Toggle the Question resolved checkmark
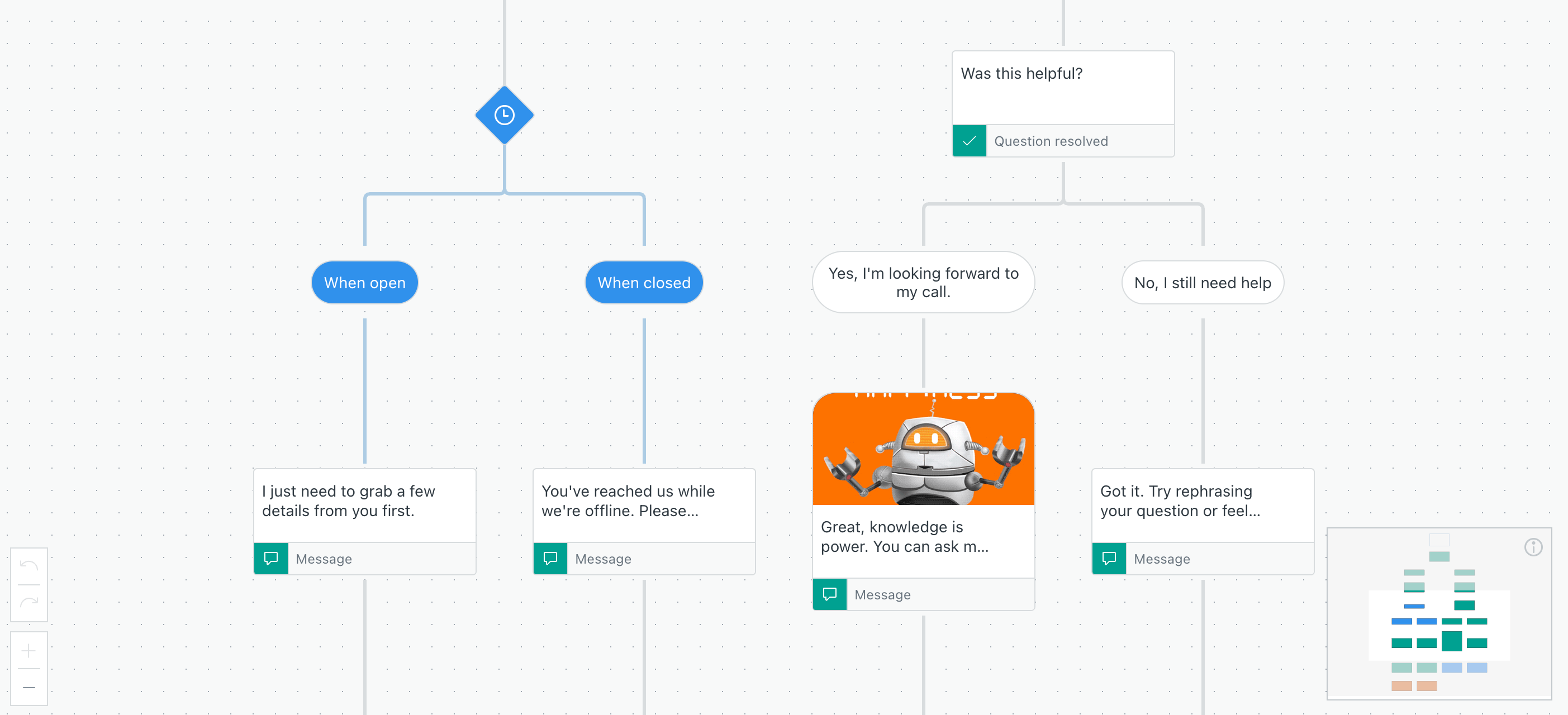Screen dimensions: 1568x715 [969, 141]
